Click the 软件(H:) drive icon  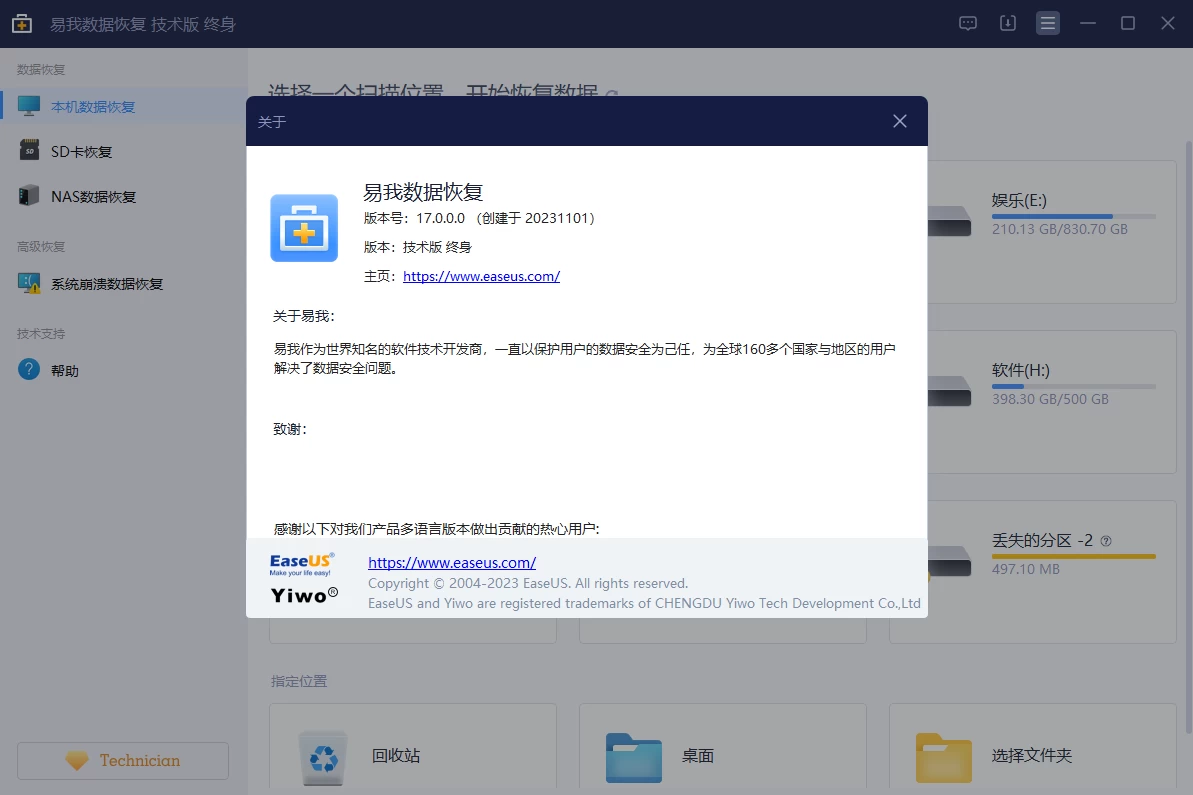[950, 391]
